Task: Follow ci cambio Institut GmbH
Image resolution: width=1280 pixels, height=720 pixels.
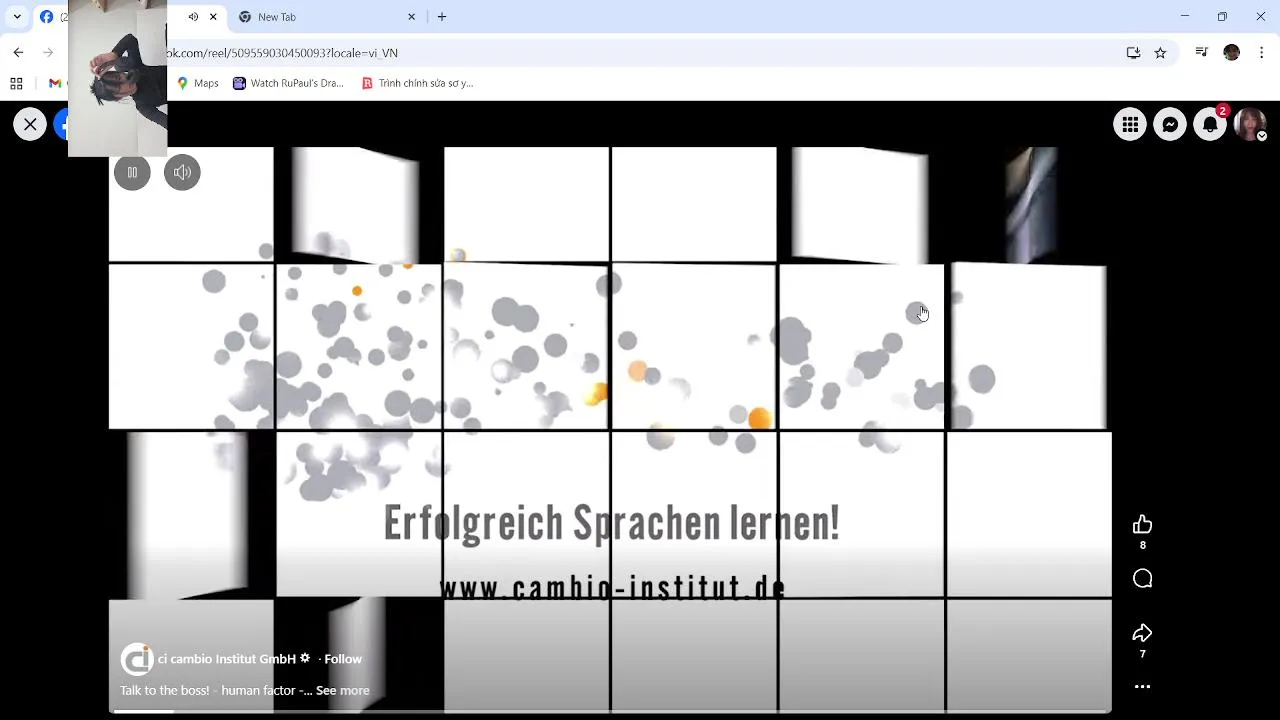Action: pos(343,659)
